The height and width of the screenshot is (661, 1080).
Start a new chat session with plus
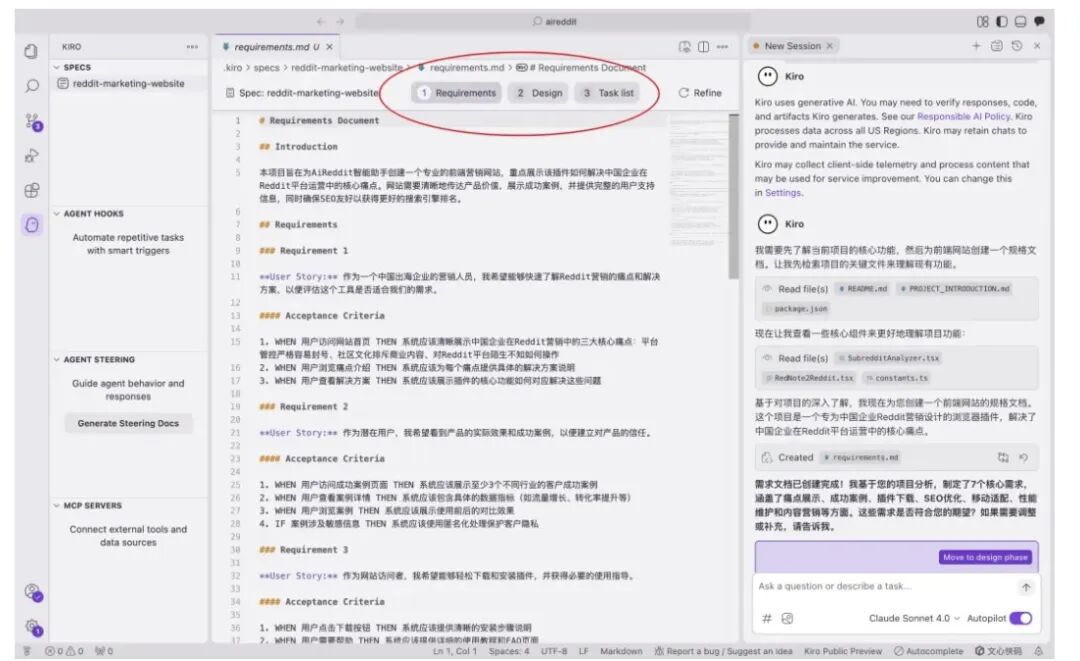click(x=976, y=46)
